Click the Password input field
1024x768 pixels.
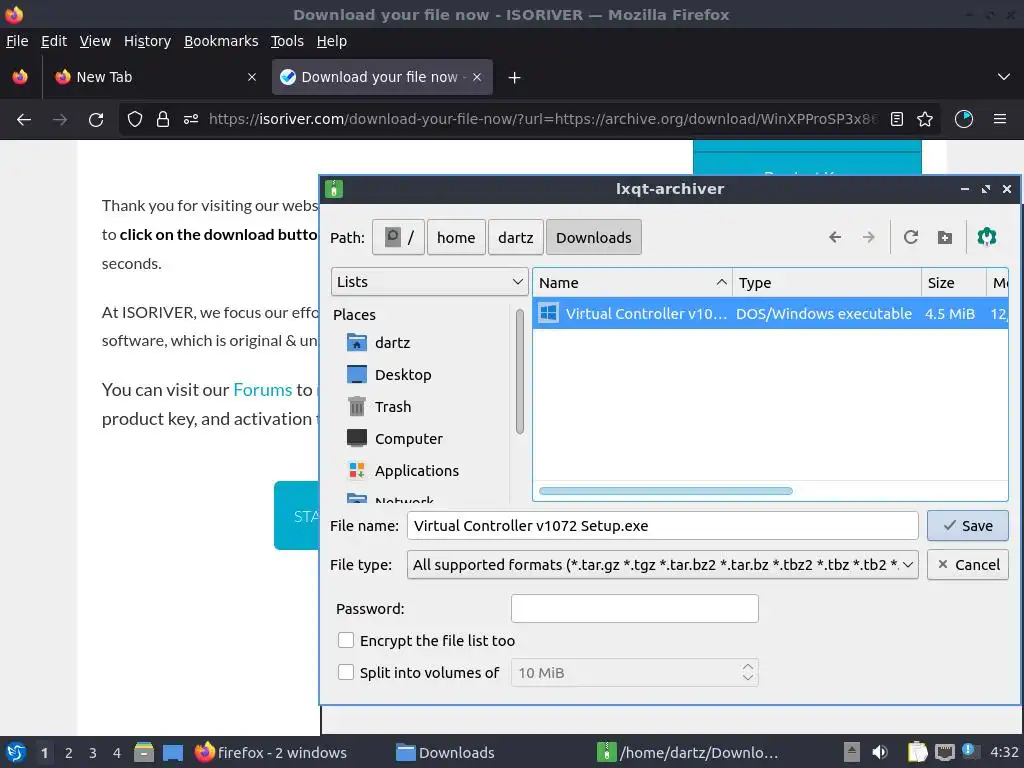pyautogui.click(x=634, y=609)
